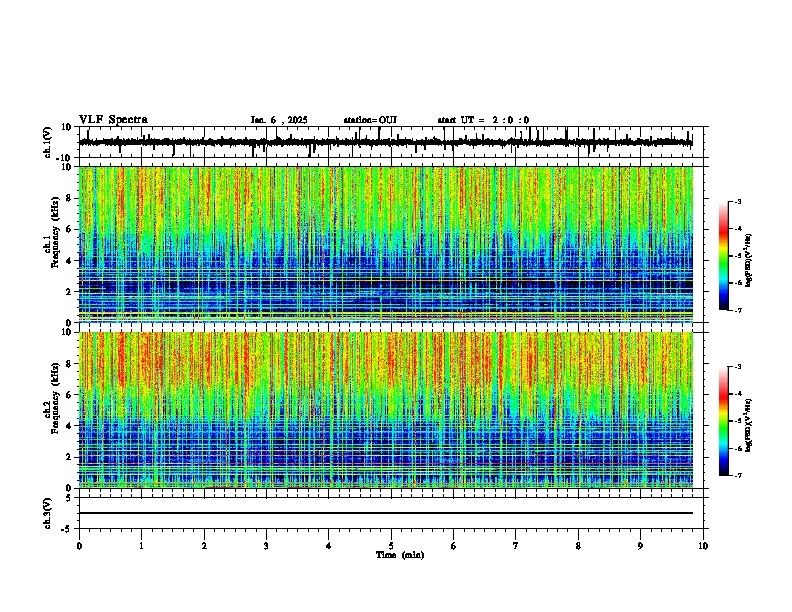Click time axis tick label "7"
Viewport: 792px width, 612px height.
click(x=516, y=546)
